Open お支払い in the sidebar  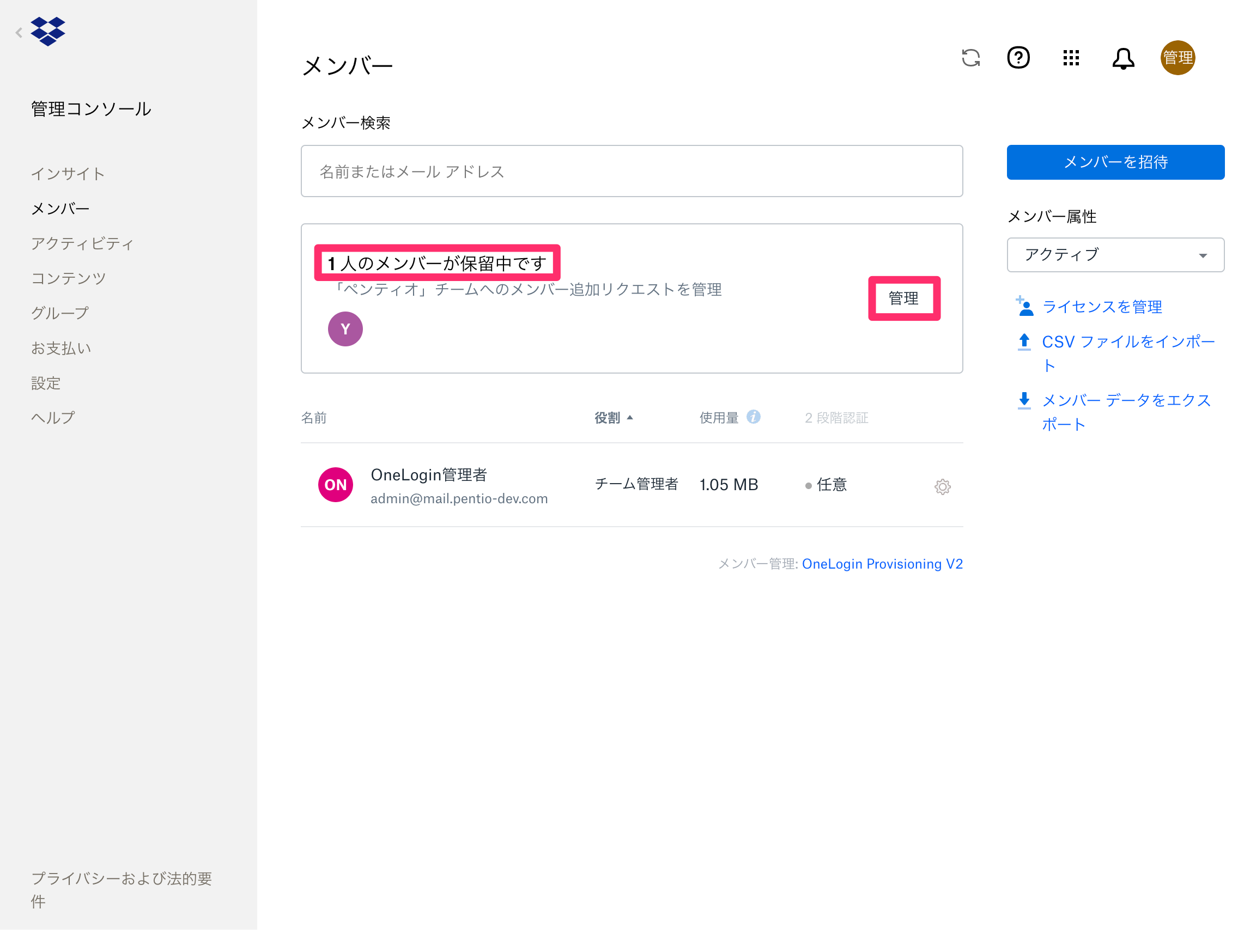click(61, 348)
